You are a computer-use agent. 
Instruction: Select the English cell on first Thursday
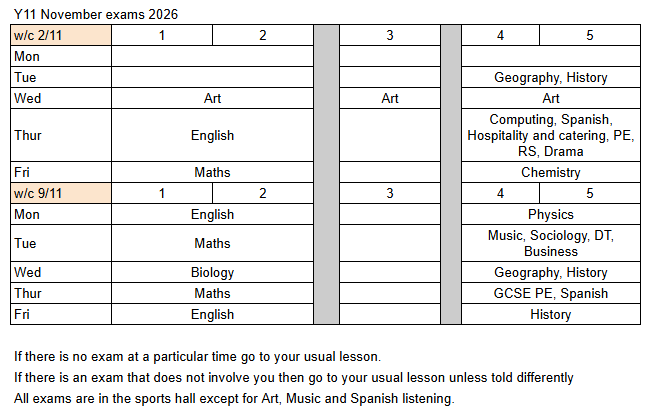[x=212, y=135]
